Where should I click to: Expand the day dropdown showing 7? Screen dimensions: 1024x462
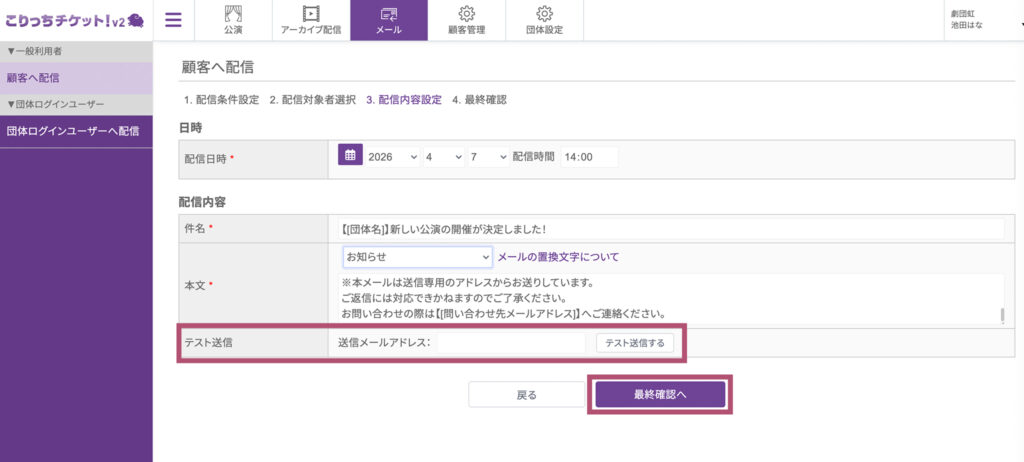487,157
